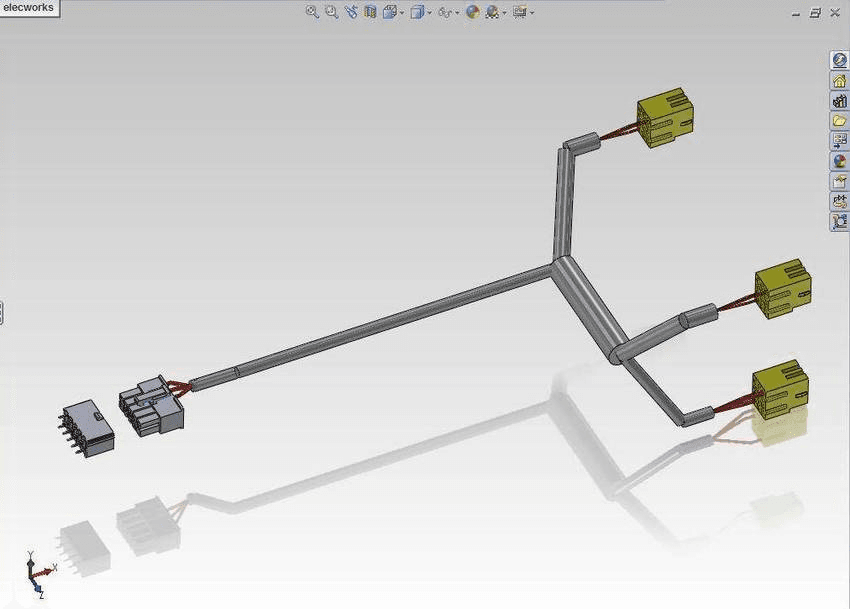Open the Appearances sphere tab in task pane
The height and width of the screenshot is (609, 850).
pyautogui.click(x=839, y=160)
